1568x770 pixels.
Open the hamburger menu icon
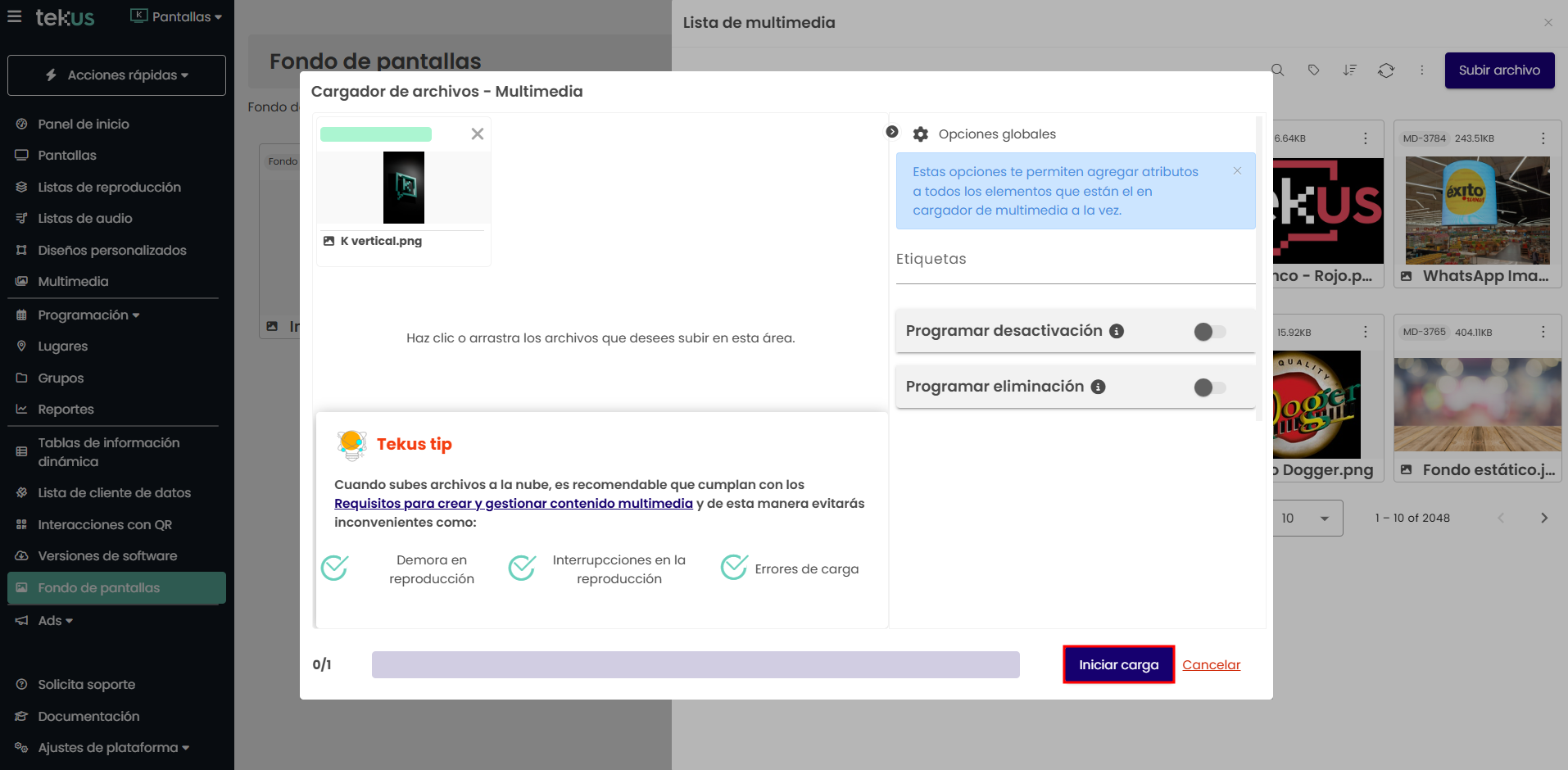pos(15,16)
